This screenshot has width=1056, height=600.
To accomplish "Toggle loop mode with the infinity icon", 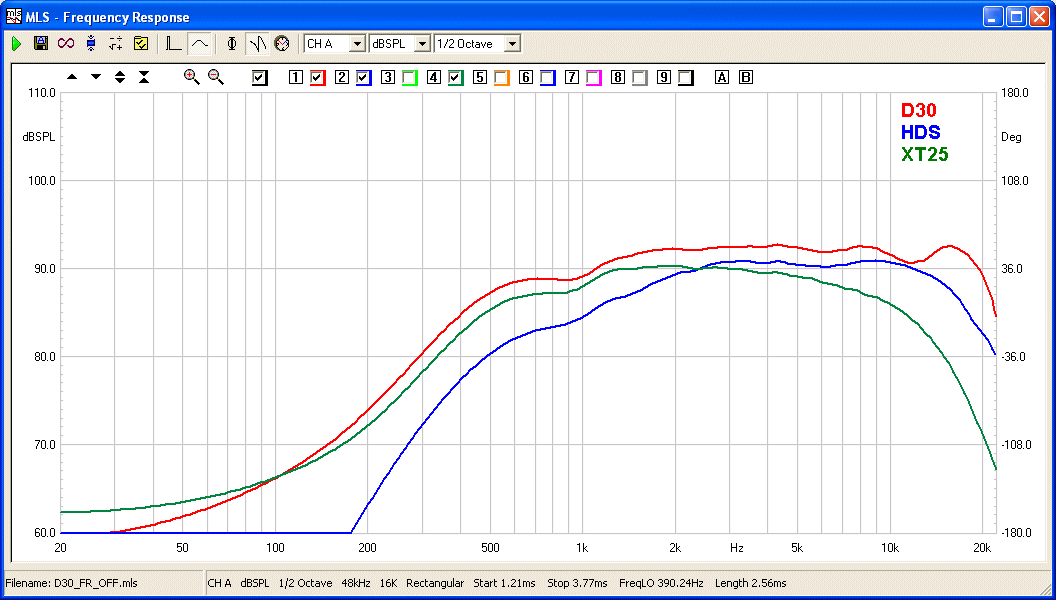I will pos(66,44).
